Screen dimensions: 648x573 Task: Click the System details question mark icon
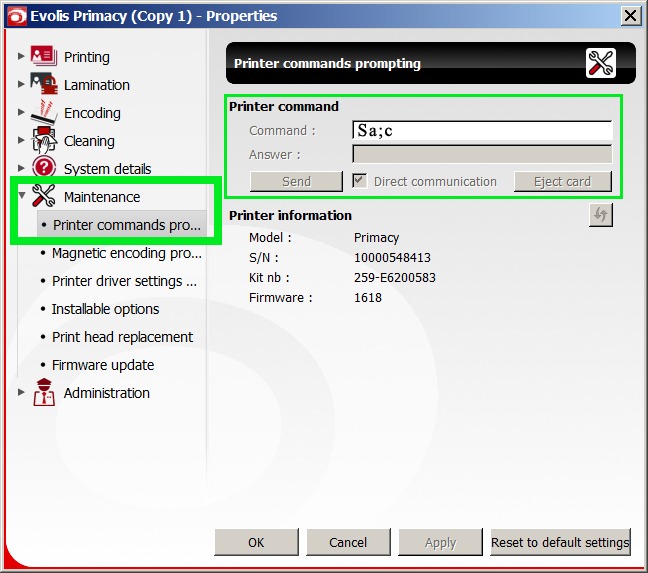click(43, 168)
